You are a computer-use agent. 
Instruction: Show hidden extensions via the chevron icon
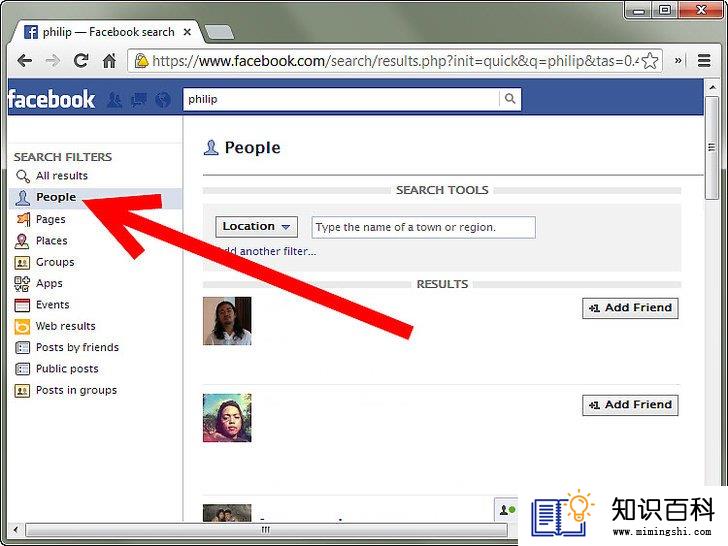coord(678,60)
